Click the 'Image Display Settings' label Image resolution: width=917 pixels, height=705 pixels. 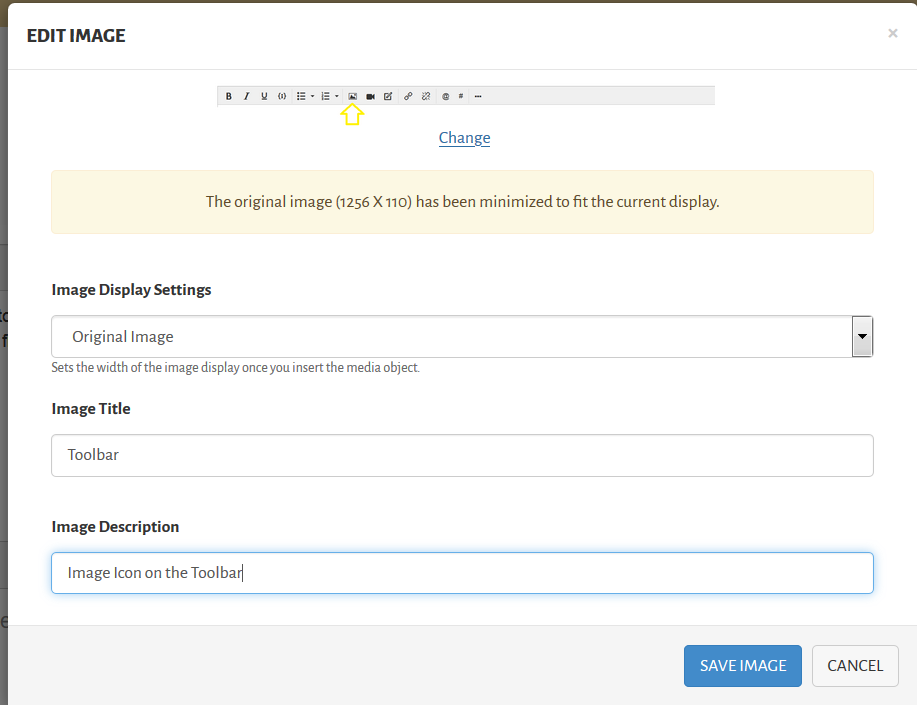click(x=132, y=290)
